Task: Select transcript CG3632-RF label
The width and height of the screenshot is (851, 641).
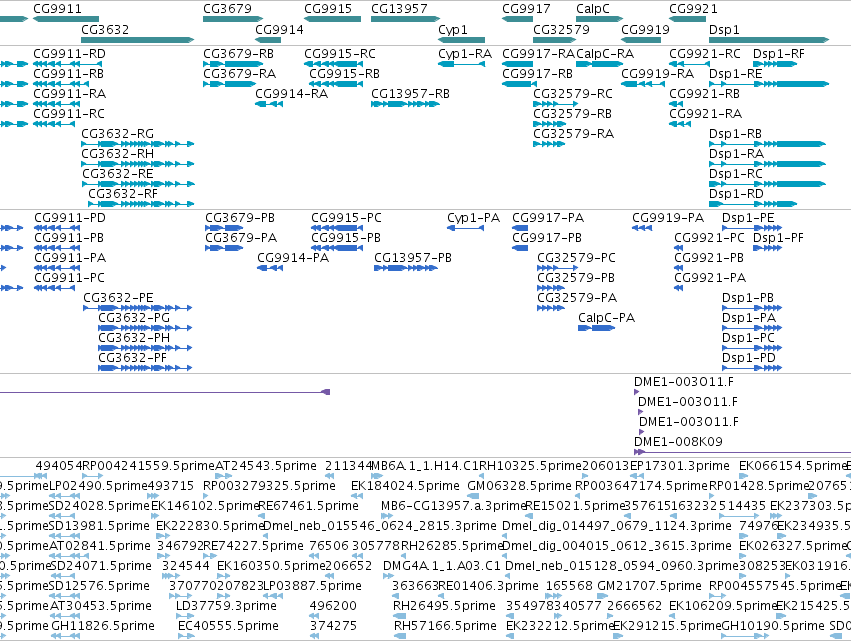Action: point(123,193)
